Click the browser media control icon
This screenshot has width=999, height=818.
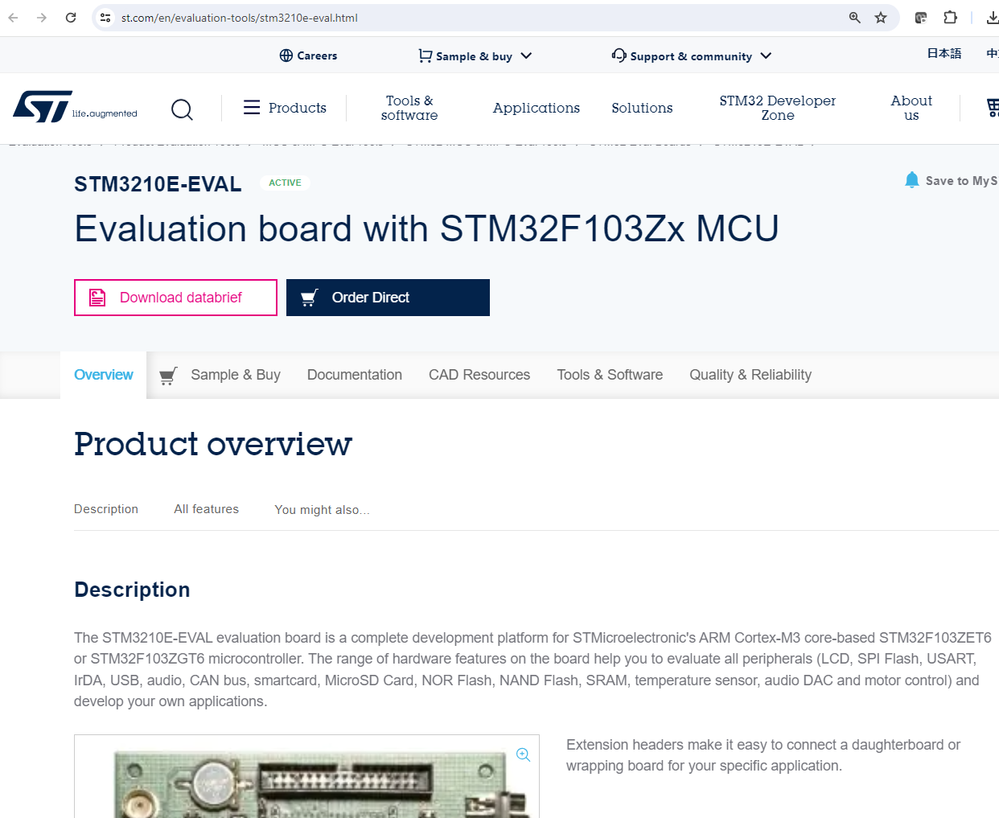921,18
